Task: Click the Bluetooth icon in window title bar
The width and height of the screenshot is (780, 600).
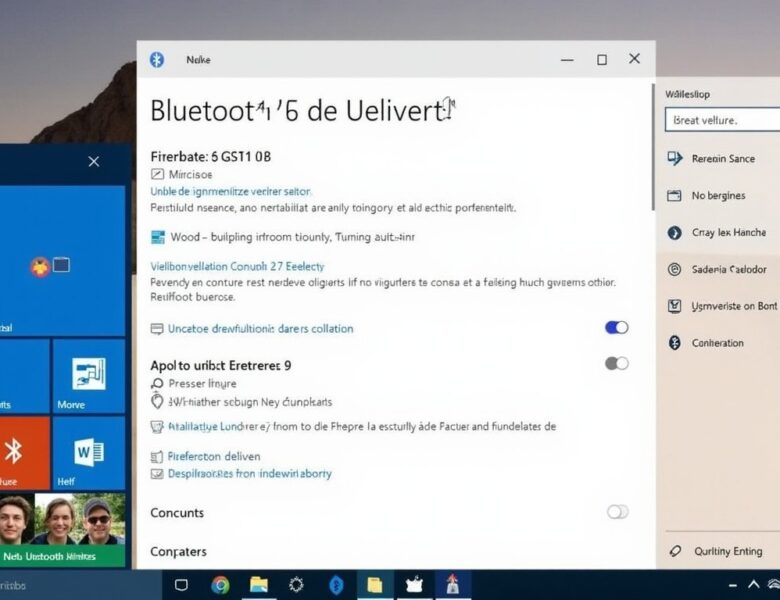Action: (157, 60)
